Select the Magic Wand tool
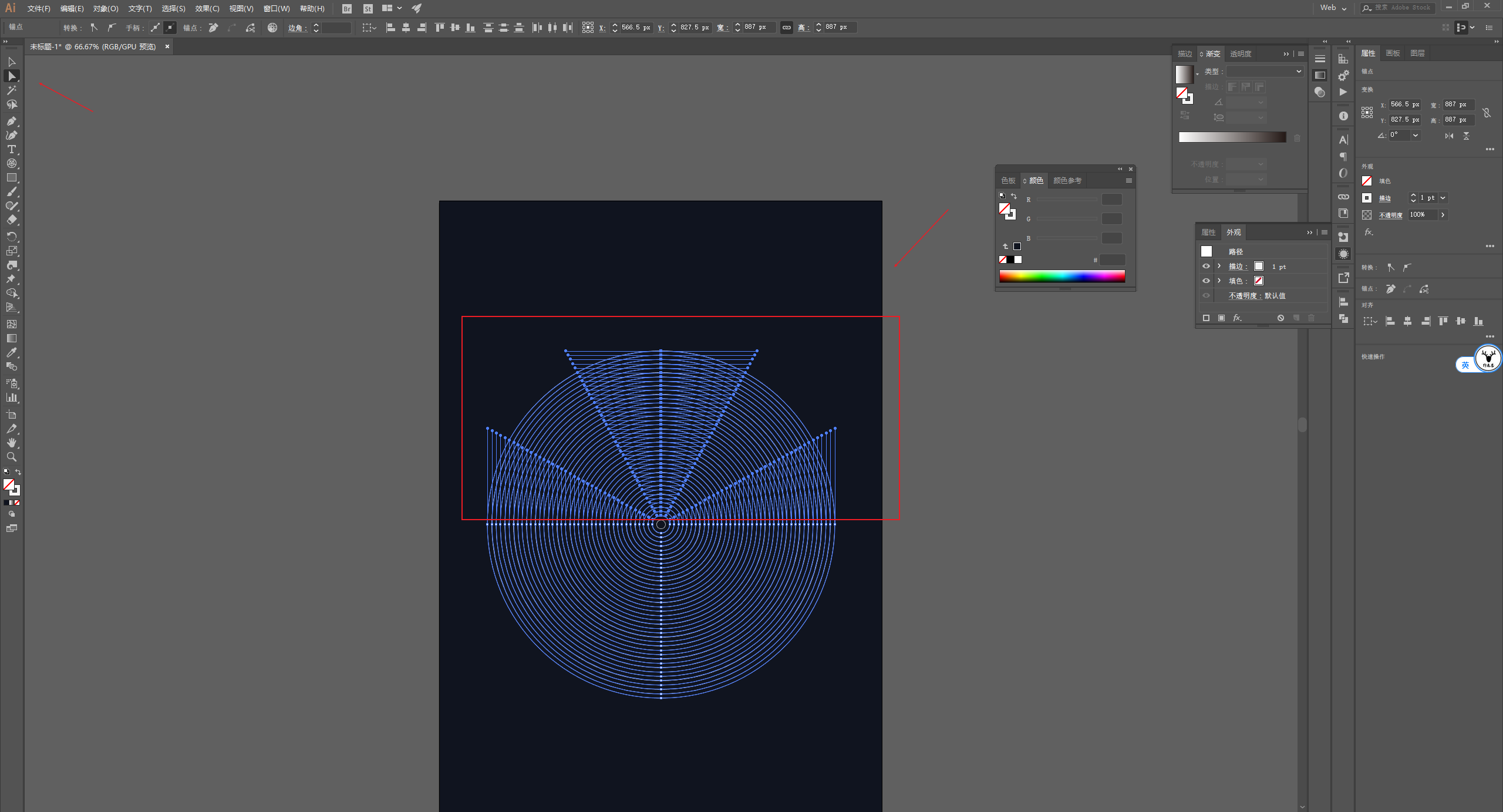This screenshot has width=1503, height=812. pos(11,90)
